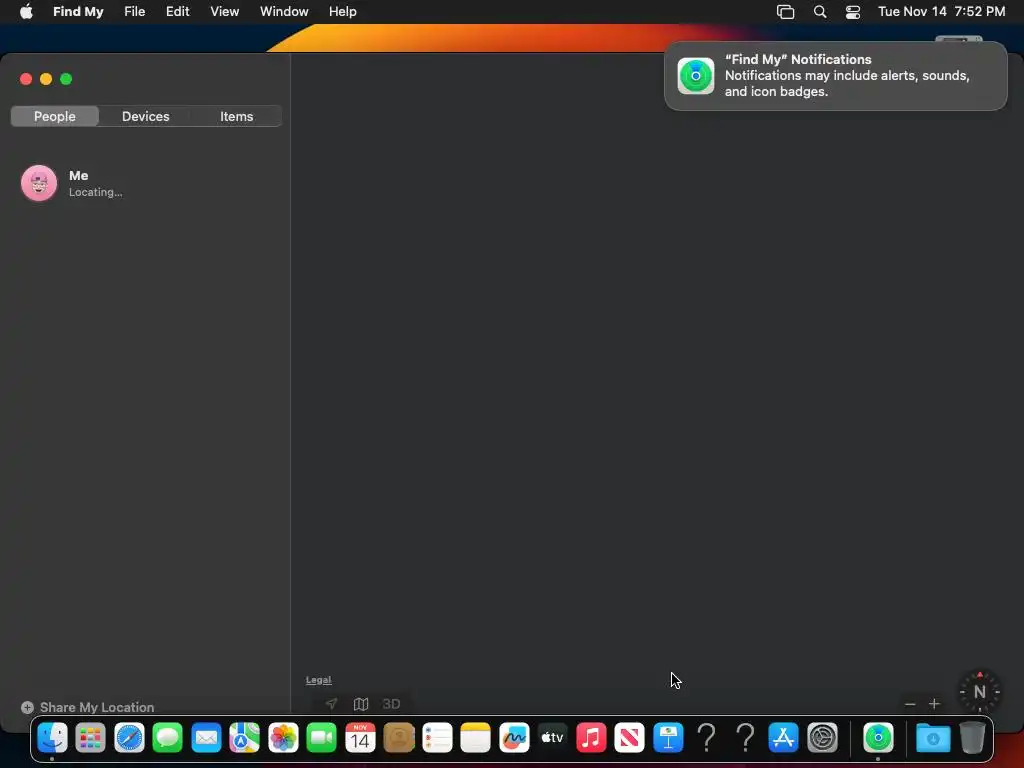The image size is (1024, 768).
Task: Open the Apple menu
Action: [26, 11]
